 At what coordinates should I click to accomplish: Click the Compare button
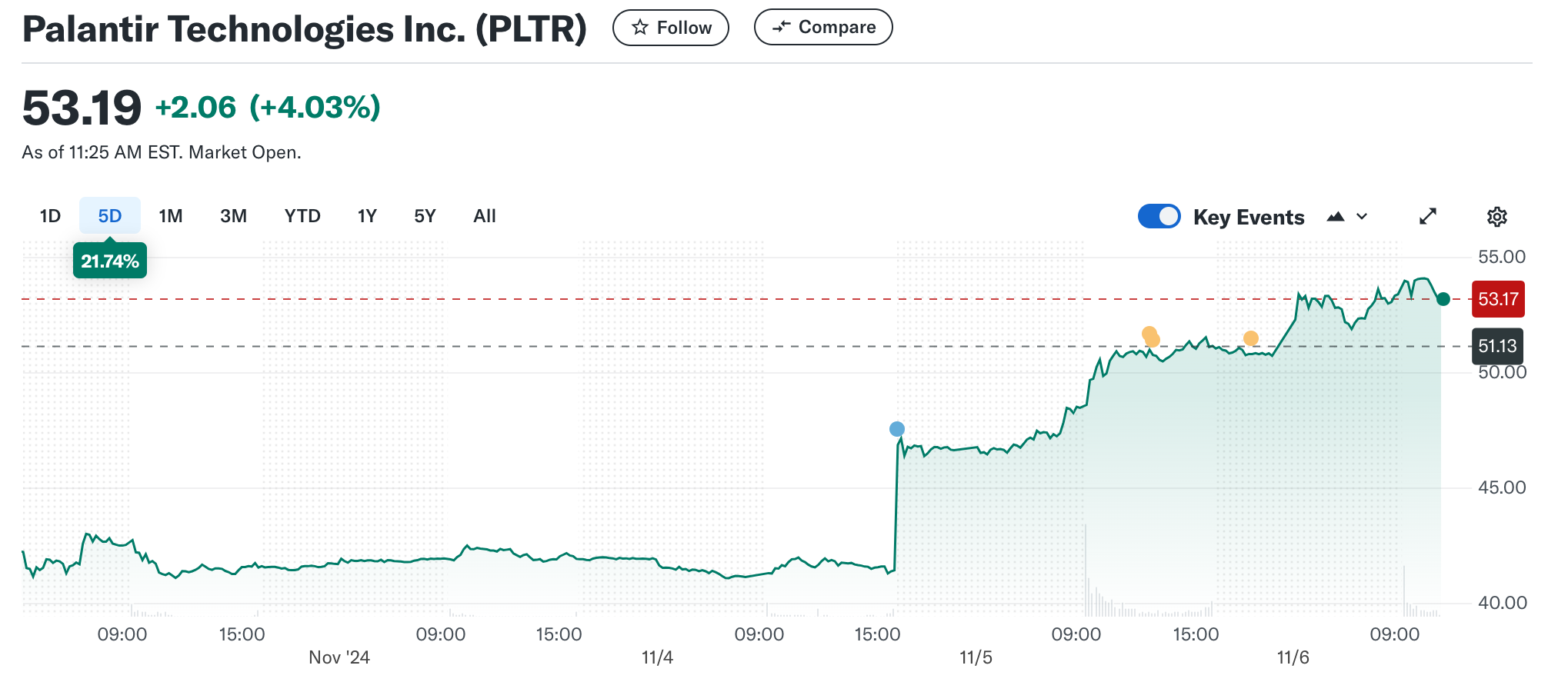pos(823,28)
